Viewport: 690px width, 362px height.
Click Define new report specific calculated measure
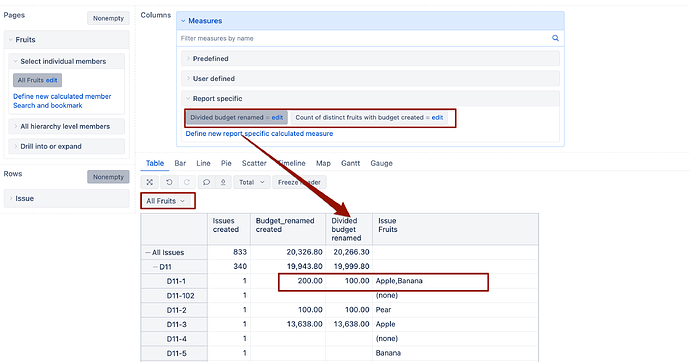click(x=259, y=134)
